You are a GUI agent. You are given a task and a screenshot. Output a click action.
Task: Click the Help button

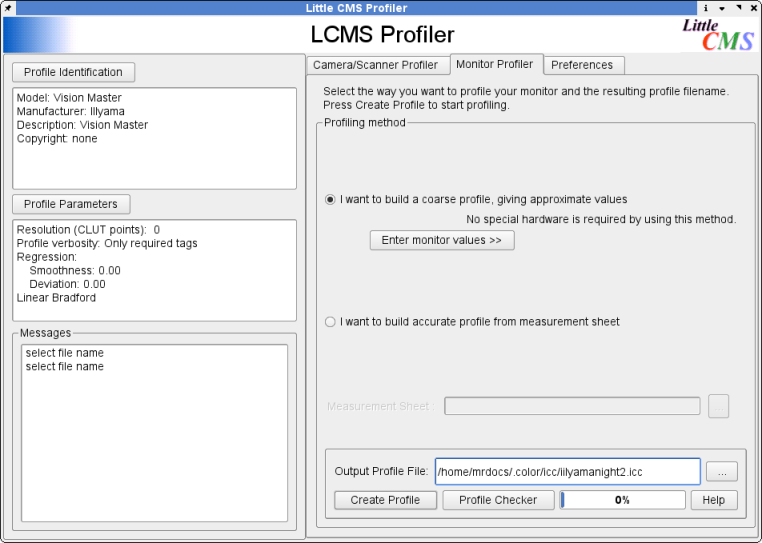(713, 500)
